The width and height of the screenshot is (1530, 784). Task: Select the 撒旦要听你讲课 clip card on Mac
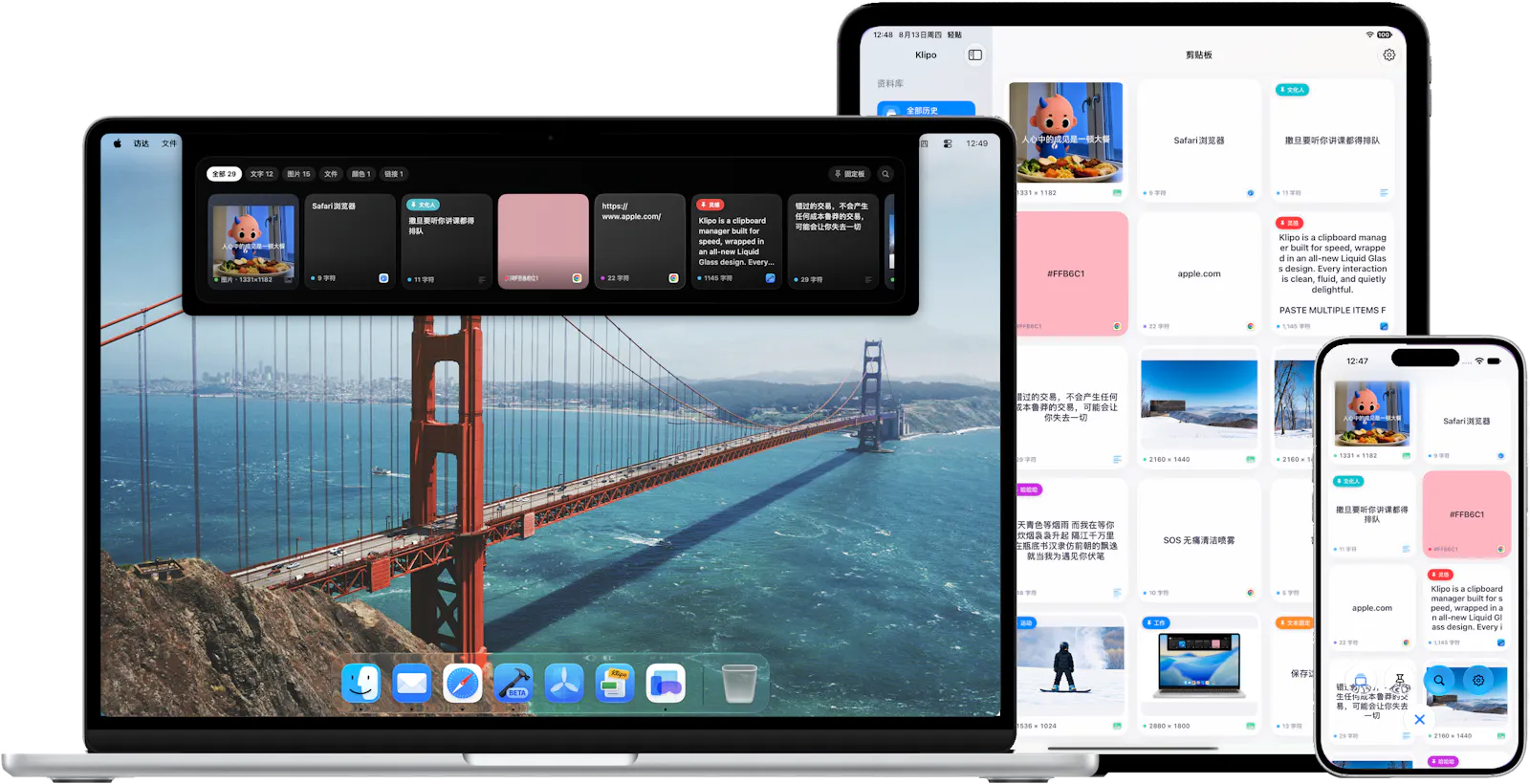click(x=447, y=241)
